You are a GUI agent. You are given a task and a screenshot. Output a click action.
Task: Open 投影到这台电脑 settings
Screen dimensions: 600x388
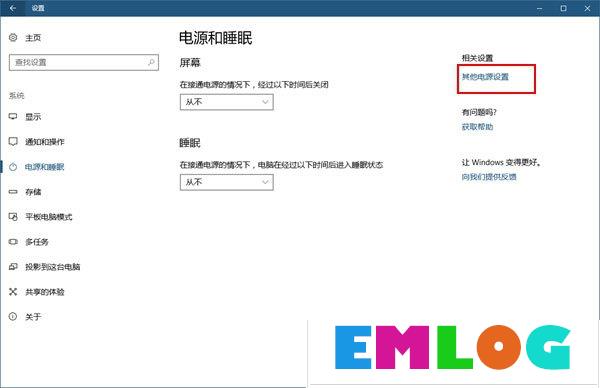coord(52,267)
